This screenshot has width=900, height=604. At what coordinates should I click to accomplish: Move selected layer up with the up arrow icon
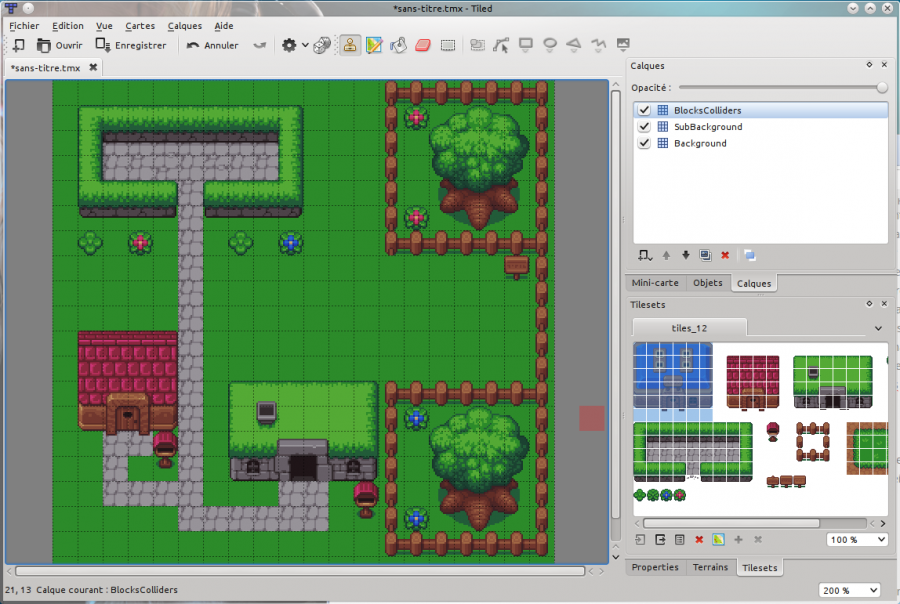tap(666, 254)
